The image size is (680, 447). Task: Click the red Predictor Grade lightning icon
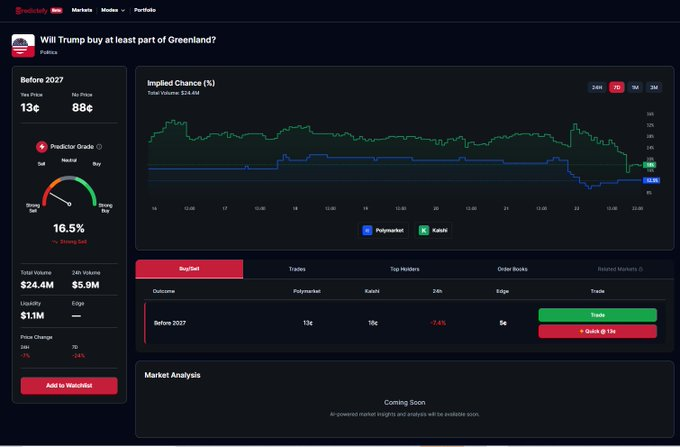tap(42, 146)
